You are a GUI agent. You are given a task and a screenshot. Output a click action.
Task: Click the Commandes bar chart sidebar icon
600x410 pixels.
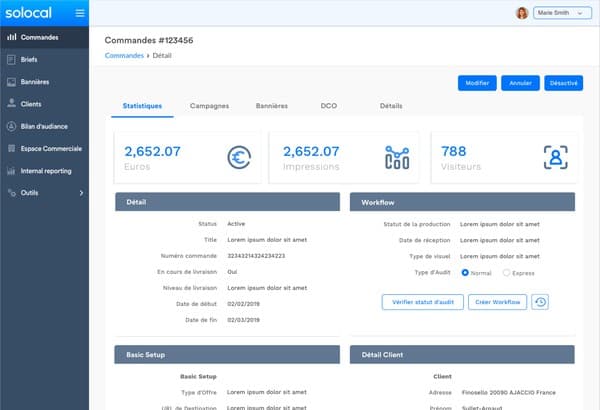point(11,38)
